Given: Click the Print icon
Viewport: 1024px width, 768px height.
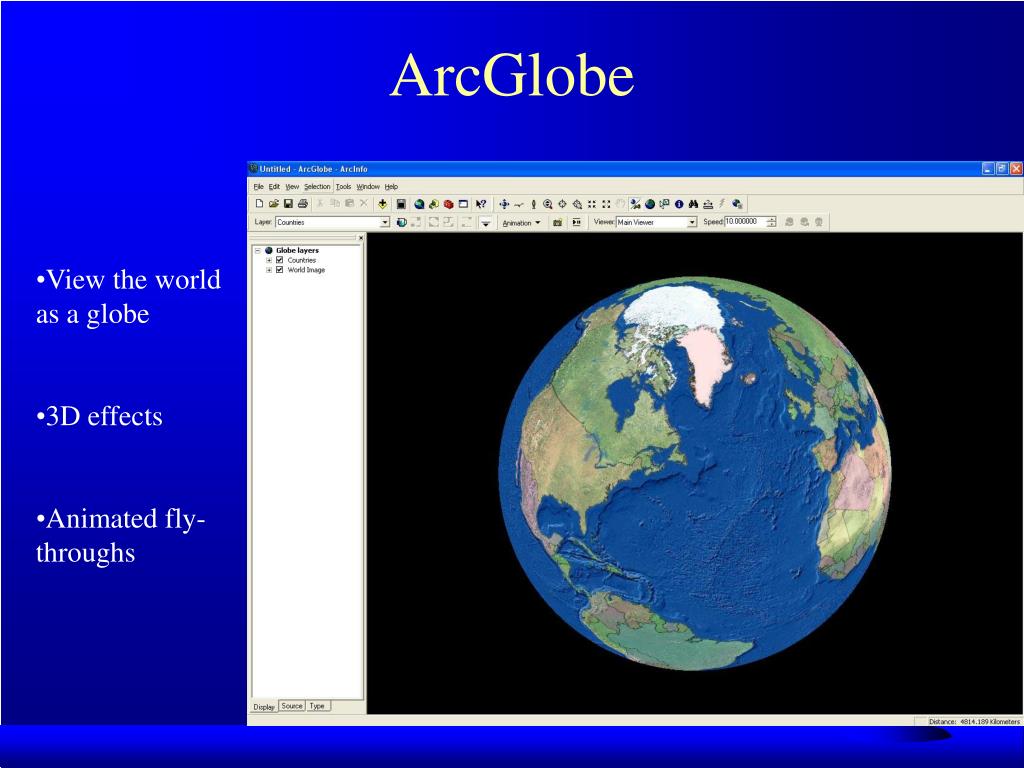Looking at the screenshot, I should (303, 204).
